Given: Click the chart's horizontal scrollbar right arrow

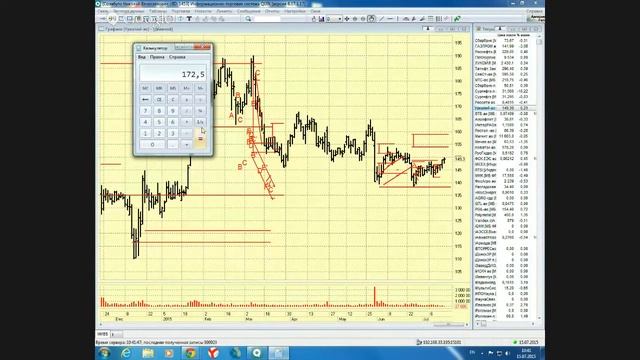Looking at the screenshot, I should 467,325.
